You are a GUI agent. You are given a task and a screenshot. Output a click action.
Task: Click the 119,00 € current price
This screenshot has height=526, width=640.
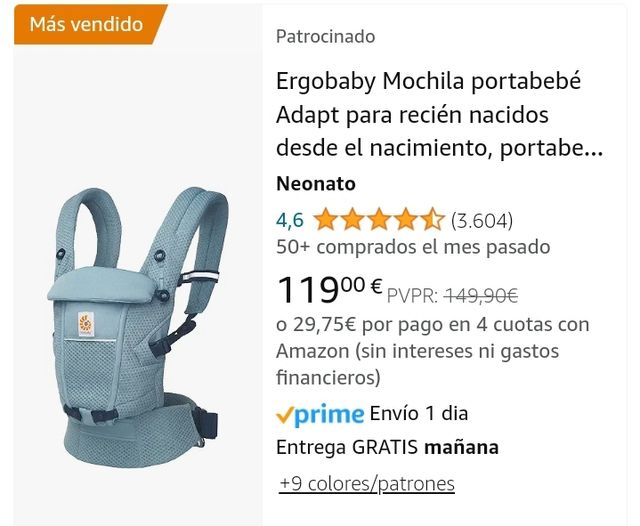tap(329, 289)
